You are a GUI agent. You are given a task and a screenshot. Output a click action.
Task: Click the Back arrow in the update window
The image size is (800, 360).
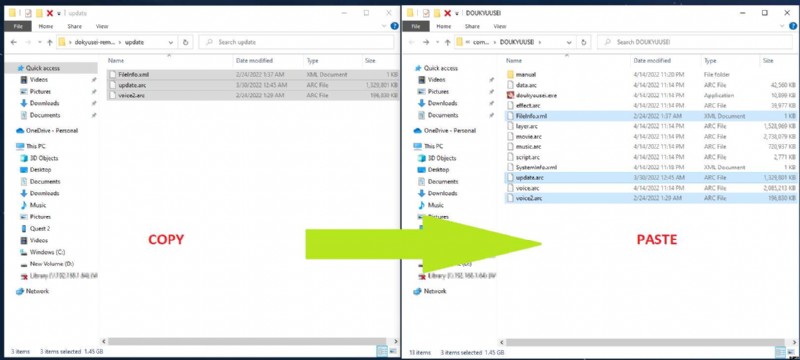[14, 42]
